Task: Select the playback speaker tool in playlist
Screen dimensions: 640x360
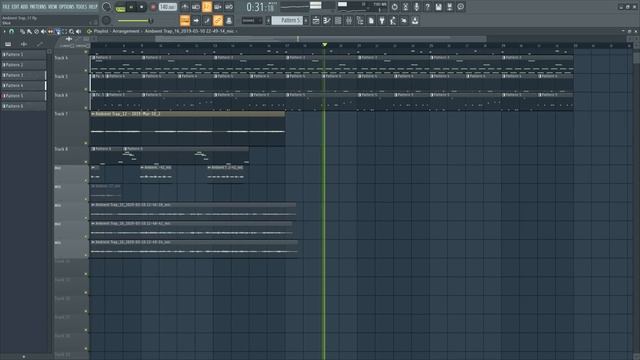Action: [78, 31]
